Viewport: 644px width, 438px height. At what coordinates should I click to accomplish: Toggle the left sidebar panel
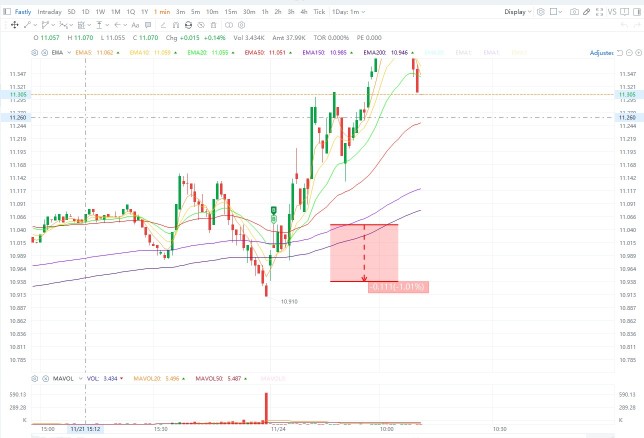click(x=7, y=12)
